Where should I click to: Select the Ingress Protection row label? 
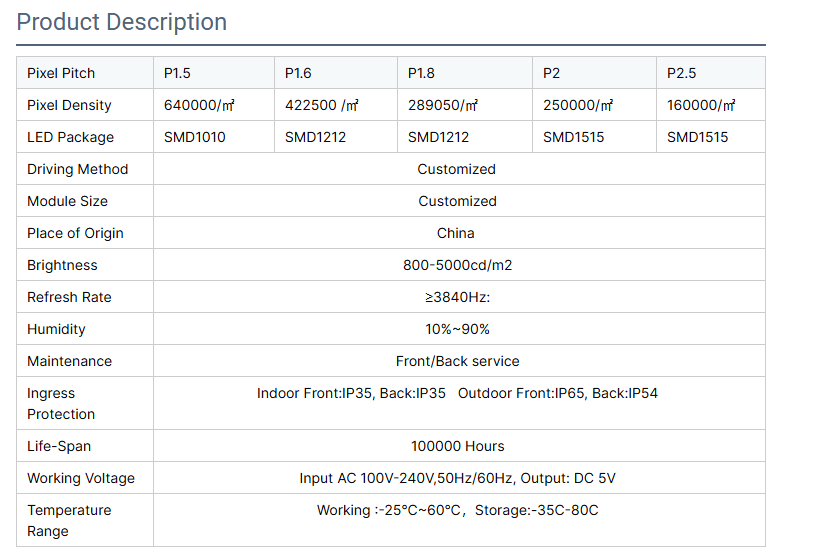(x=61, y=404)
